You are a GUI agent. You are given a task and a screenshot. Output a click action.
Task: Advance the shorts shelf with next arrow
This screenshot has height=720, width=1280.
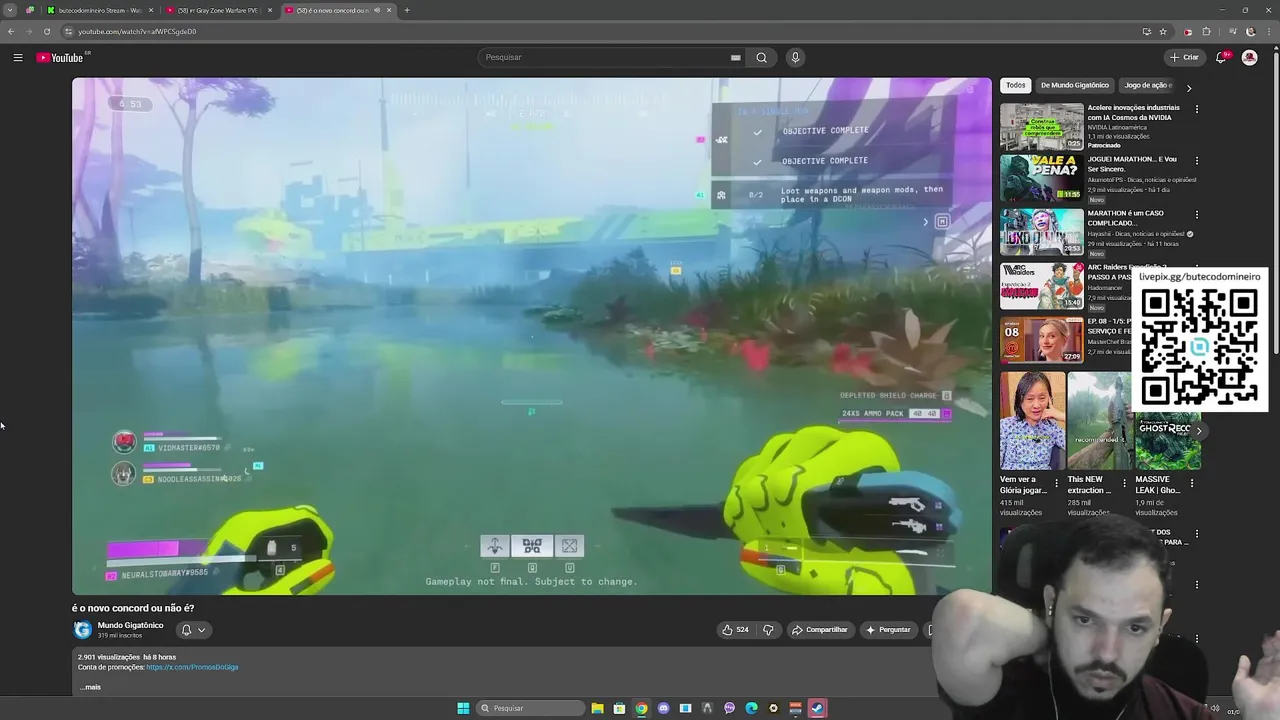(1199, 431)
